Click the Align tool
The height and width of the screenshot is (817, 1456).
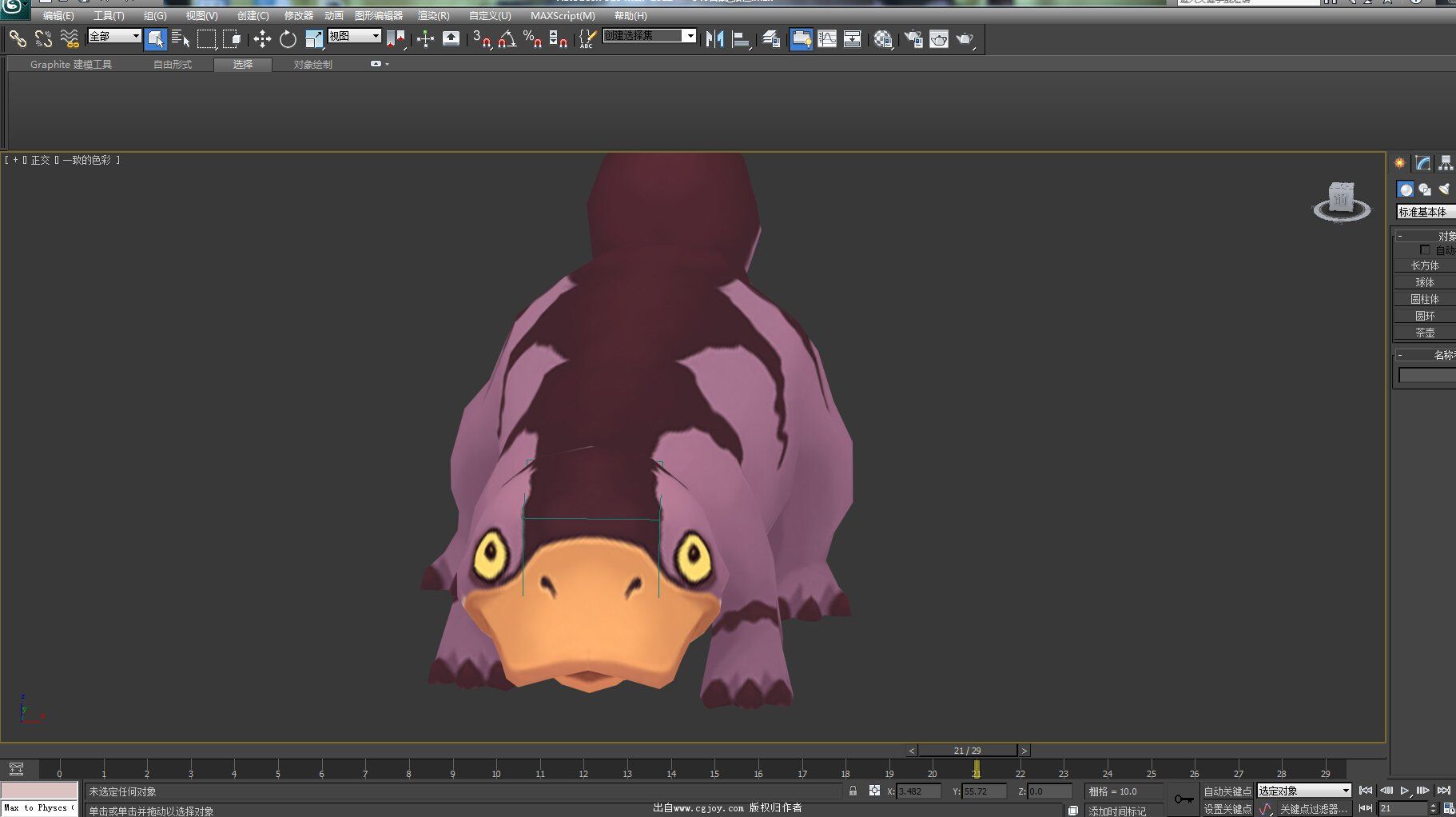[x=741, y=38]
